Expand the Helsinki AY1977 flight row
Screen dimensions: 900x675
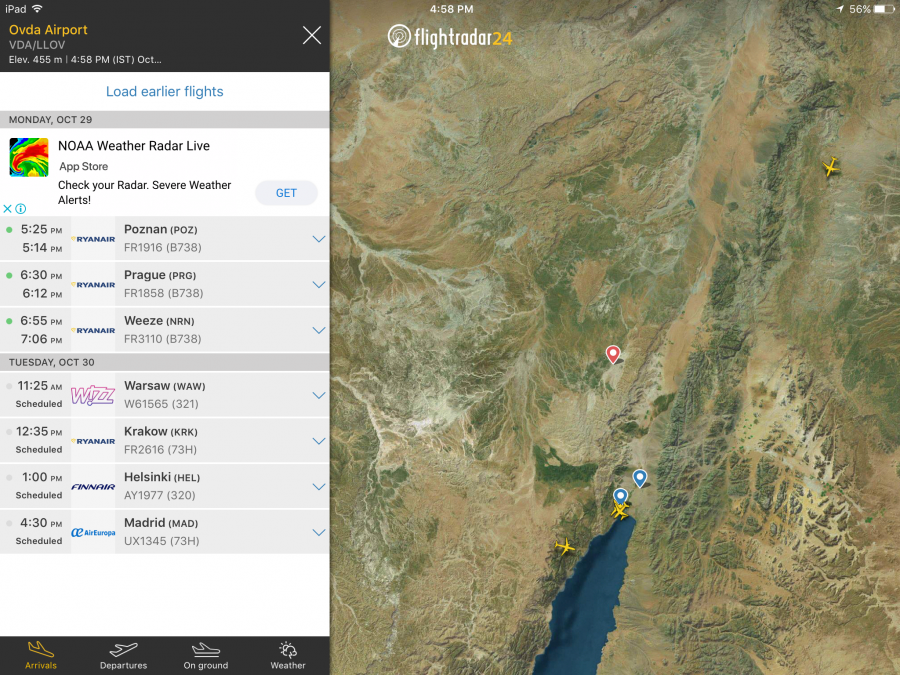tap(319, 487)
